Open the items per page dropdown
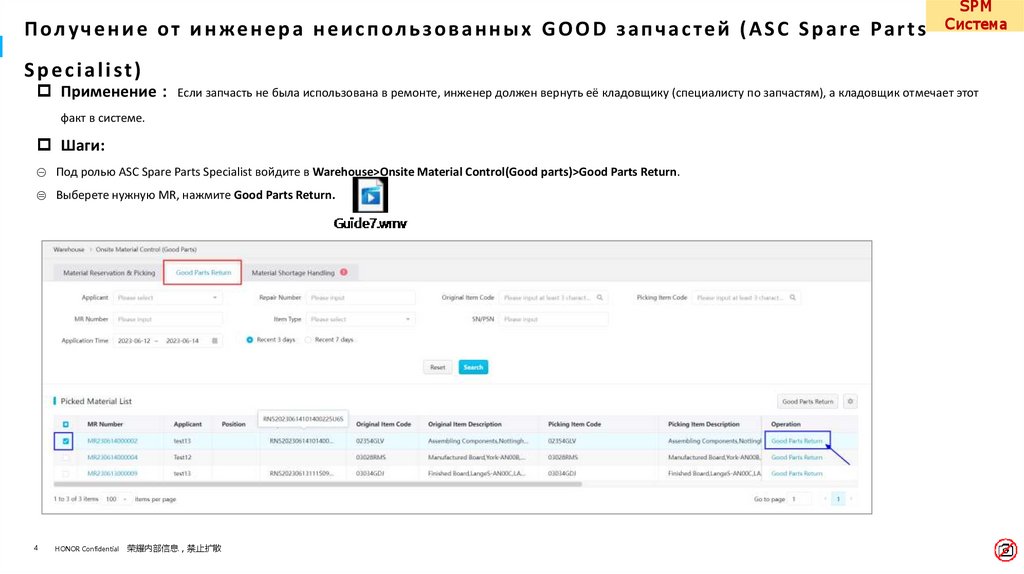 (x=116, y=499)
